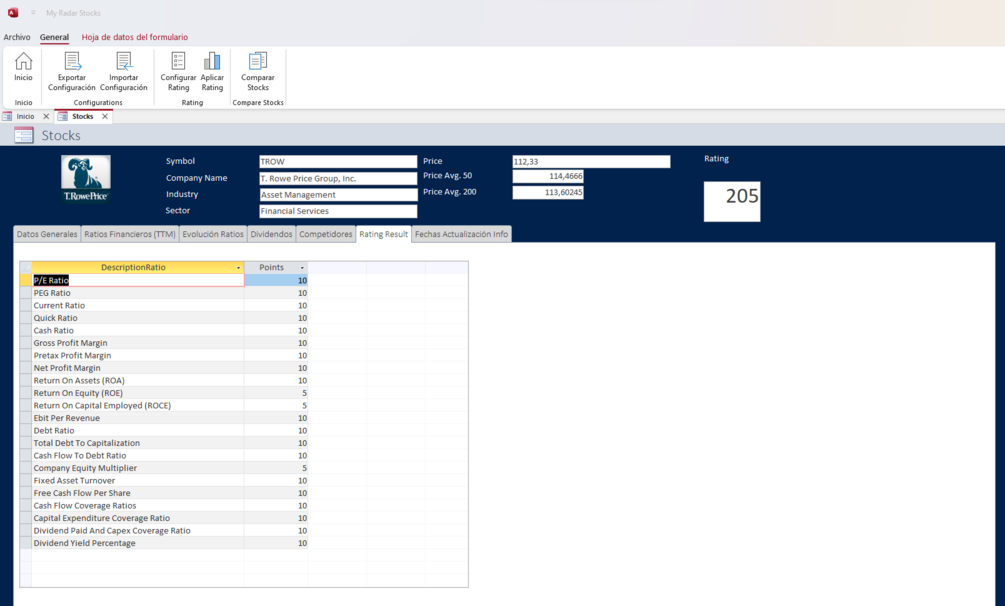
Task: Click the Price Avg. 200 field
Action: (x=548, y=192)
